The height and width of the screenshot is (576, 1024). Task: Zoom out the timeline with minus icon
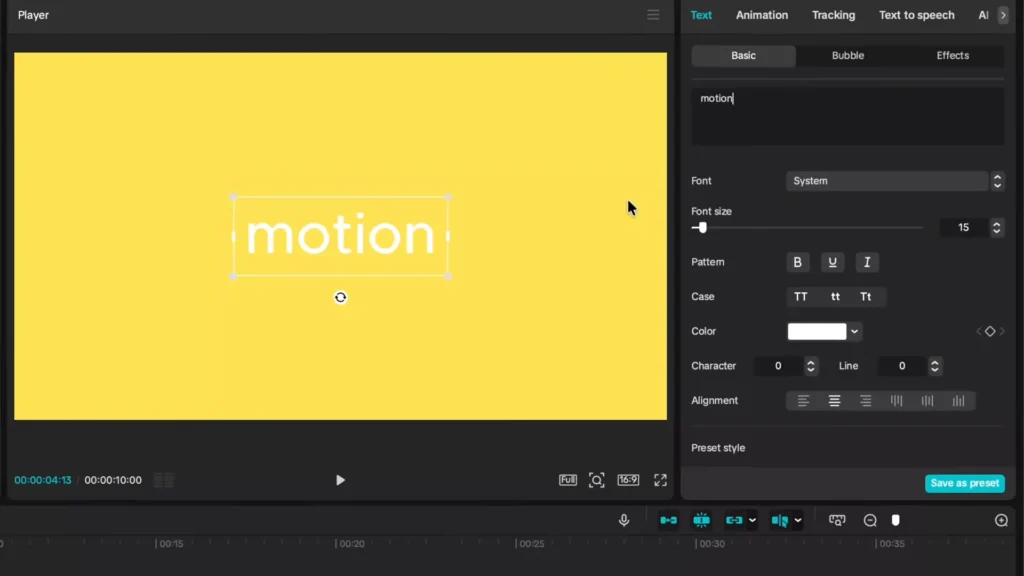pos(870,520)
